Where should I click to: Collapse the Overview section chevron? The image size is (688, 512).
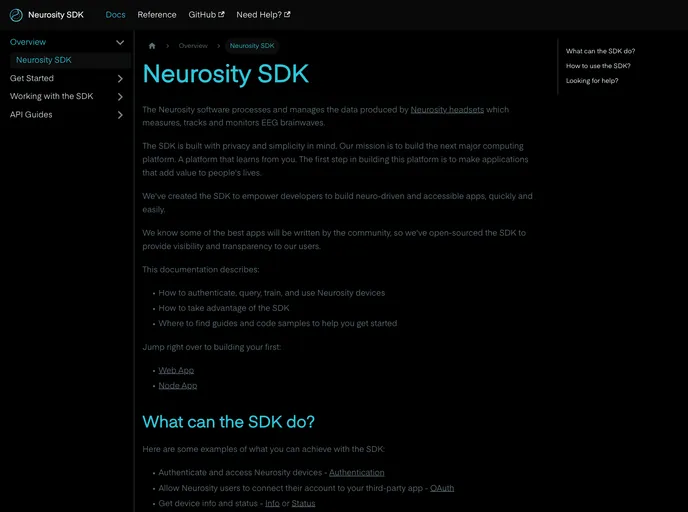(120, 42)
